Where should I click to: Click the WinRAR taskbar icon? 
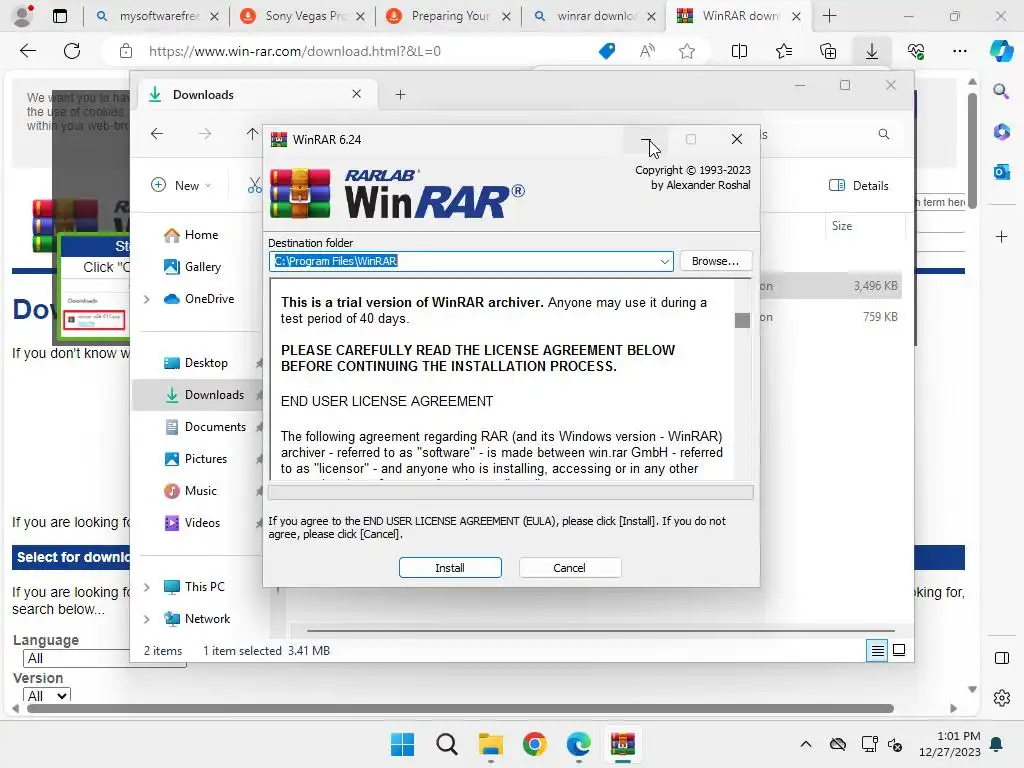622,744
